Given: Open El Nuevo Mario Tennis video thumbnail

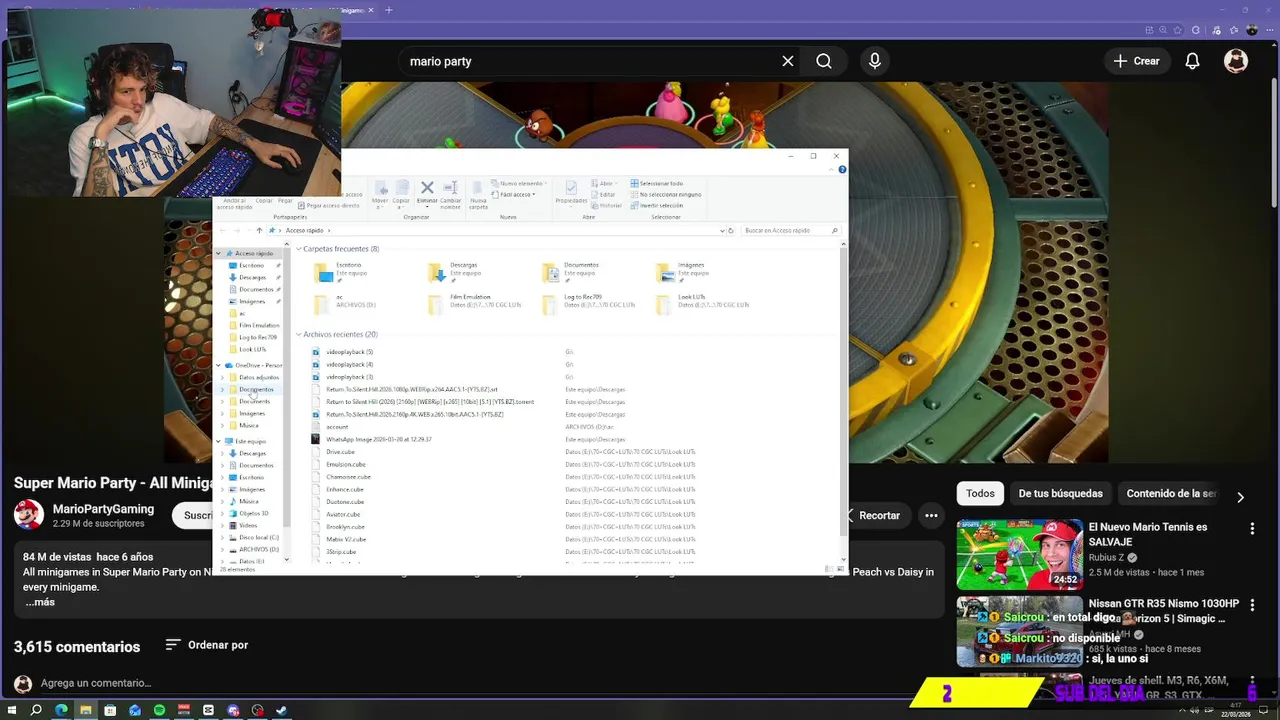Looking at the screenshot, I should tap(1019, 553).
